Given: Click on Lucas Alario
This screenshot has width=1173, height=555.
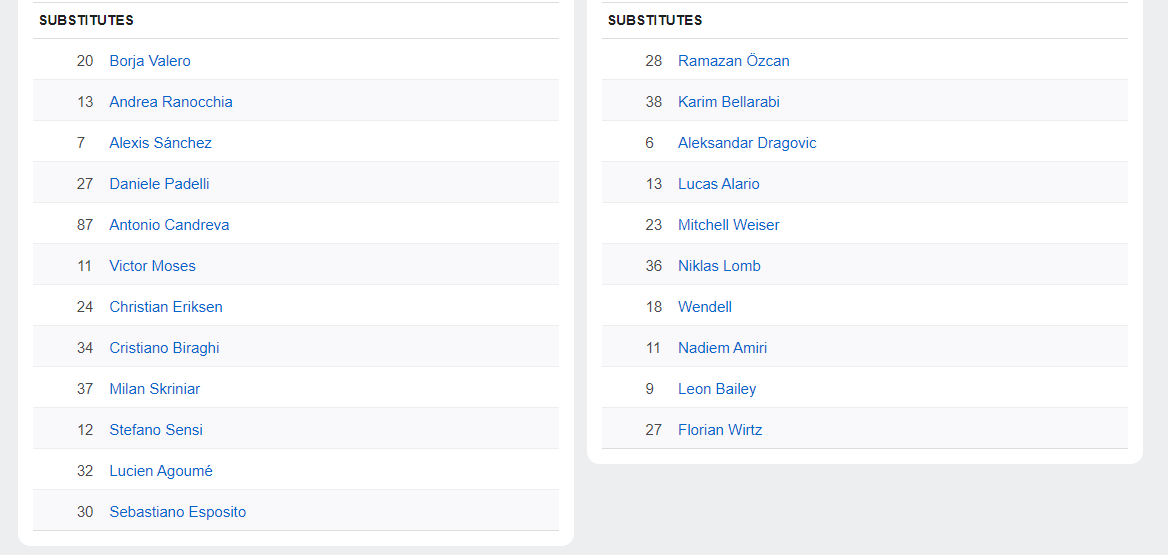Looking at the screenshot, I should 718,184.
